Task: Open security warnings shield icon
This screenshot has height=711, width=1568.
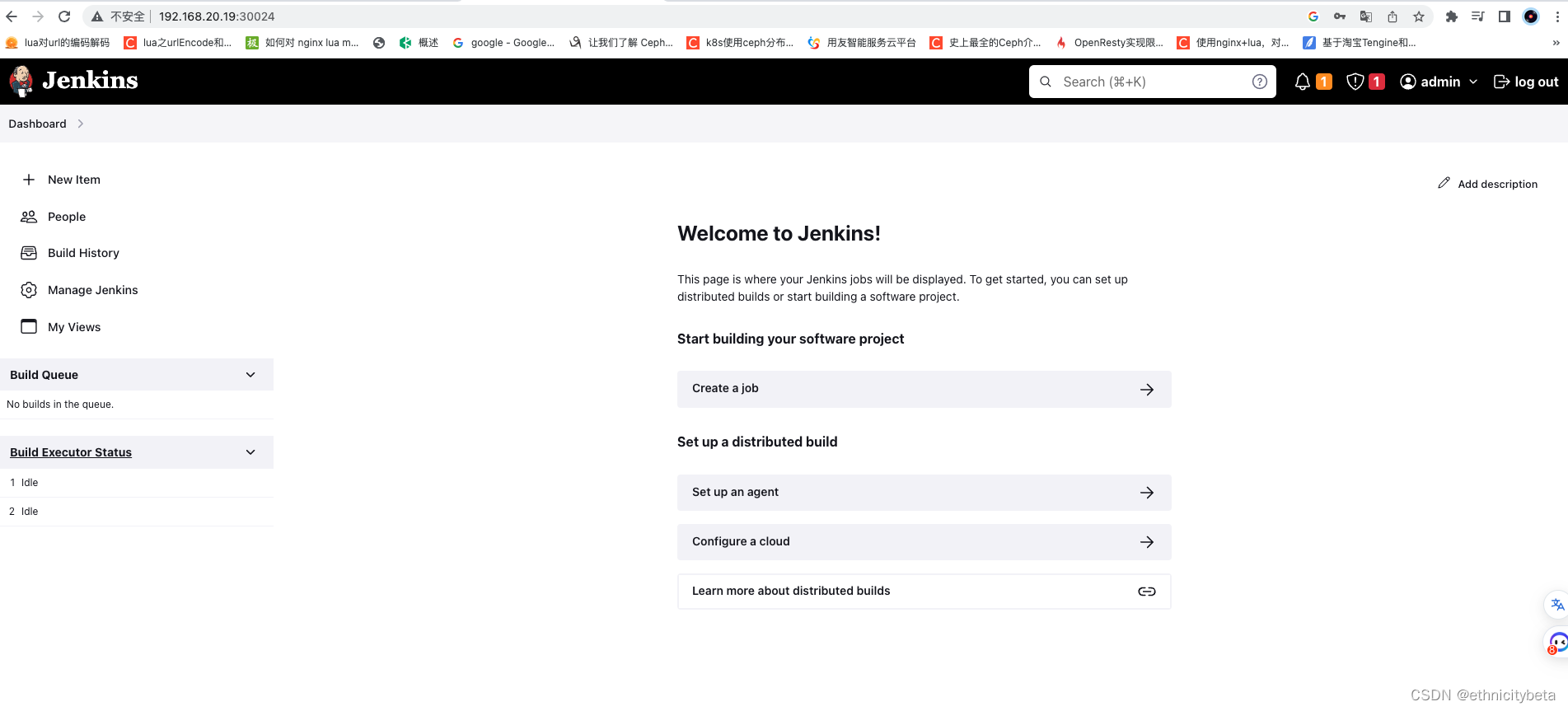Action: (1355, 82)
